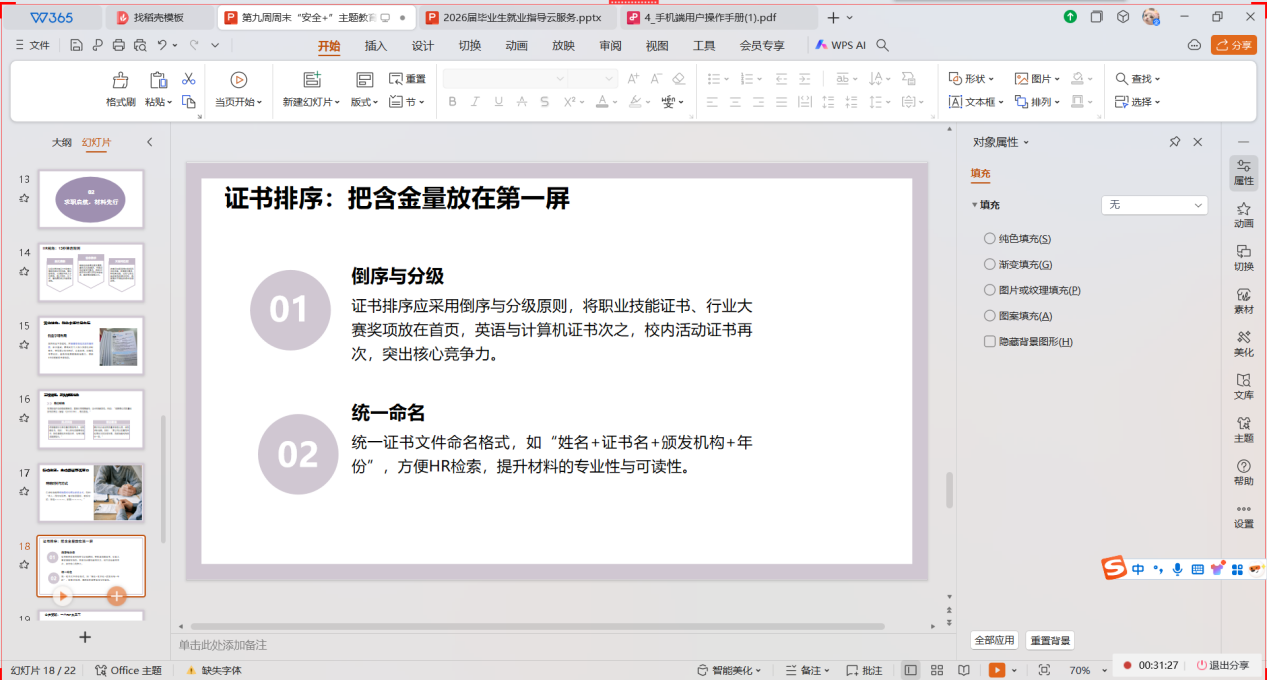
Task: Switch to slide sorter view in status bar
Action: [937, 670]
